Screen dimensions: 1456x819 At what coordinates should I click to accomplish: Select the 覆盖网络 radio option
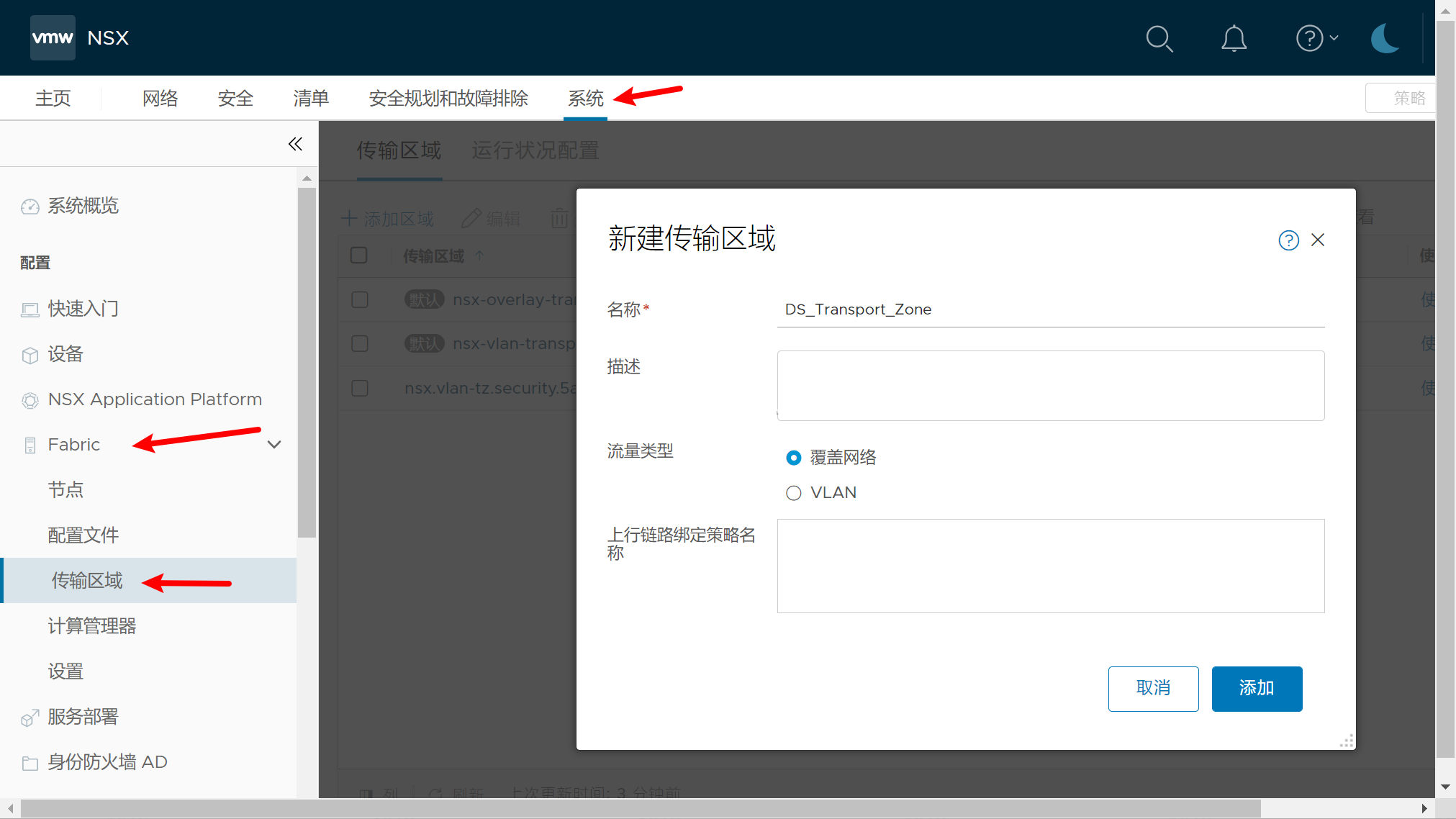[x=793, y=458]
